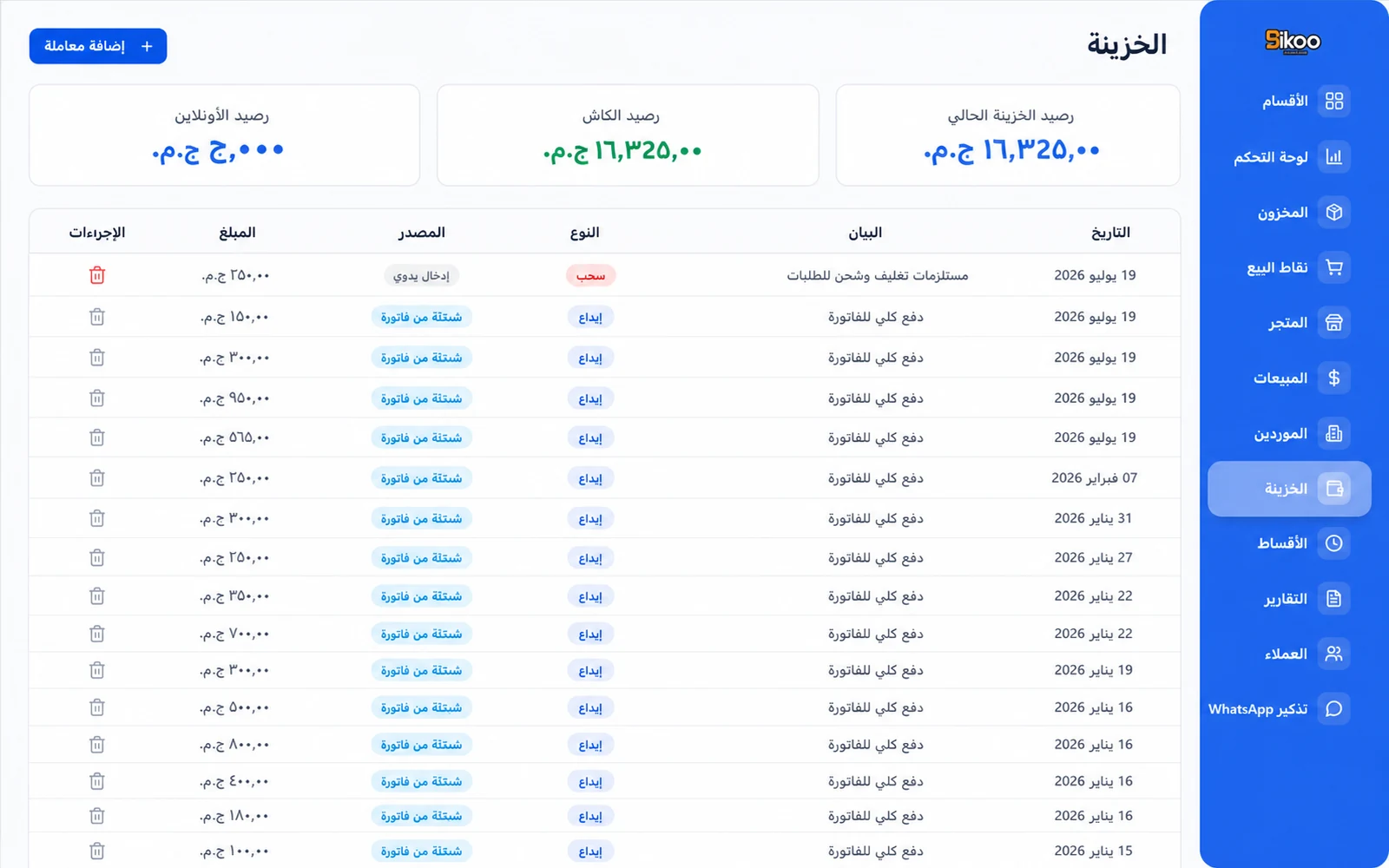Viewport: 1389px width, 868px height.
Task: Click the المبلغ column header
Action: coord(237,233)
